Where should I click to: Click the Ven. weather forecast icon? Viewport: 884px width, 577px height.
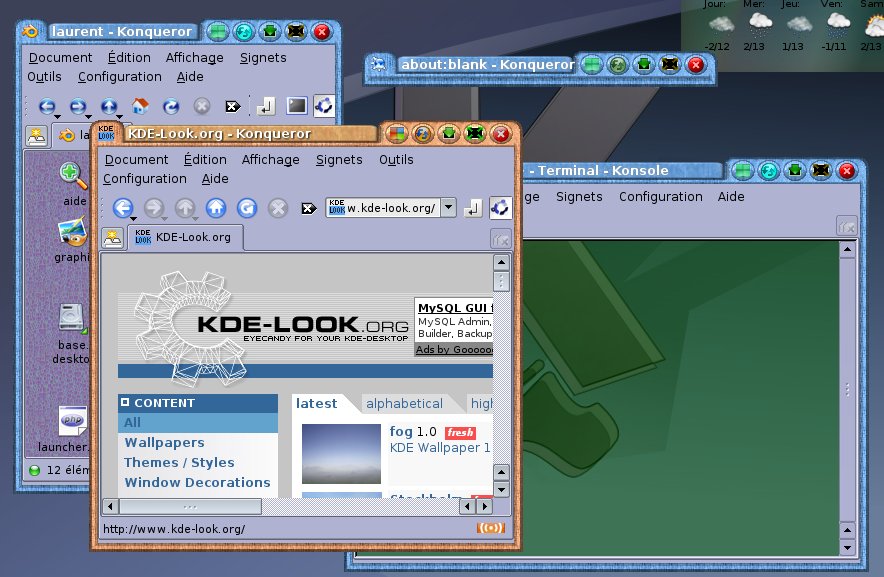838,25
